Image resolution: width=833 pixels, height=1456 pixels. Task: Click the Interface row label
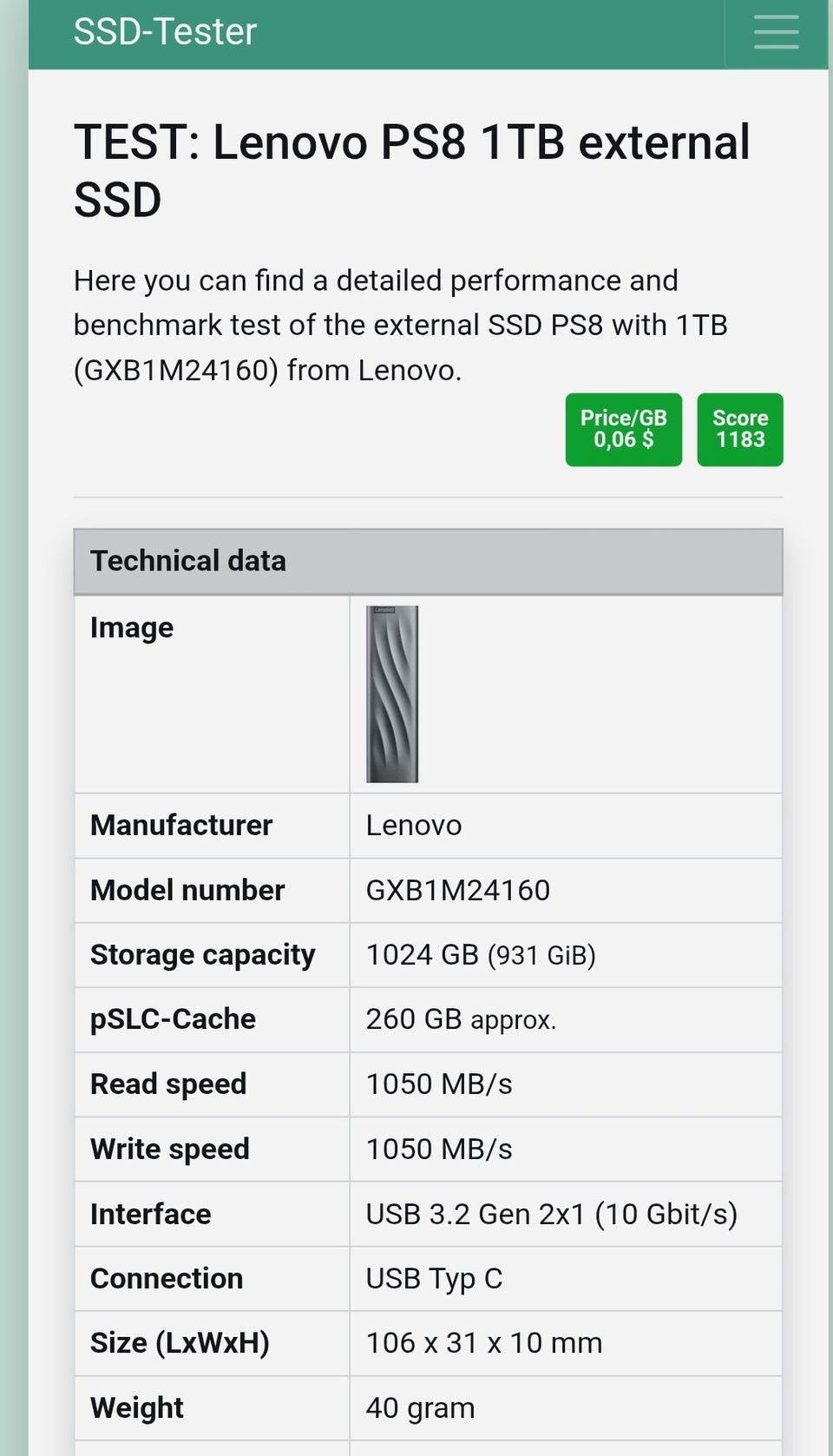(150, 1214)
